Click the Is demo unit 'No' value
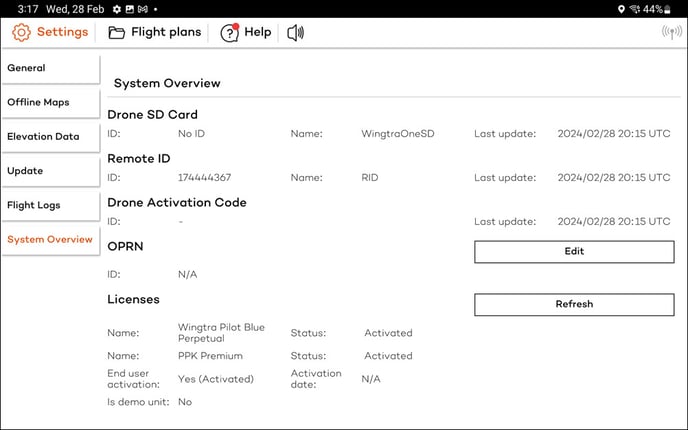688x430 pixels. [185, 402]
